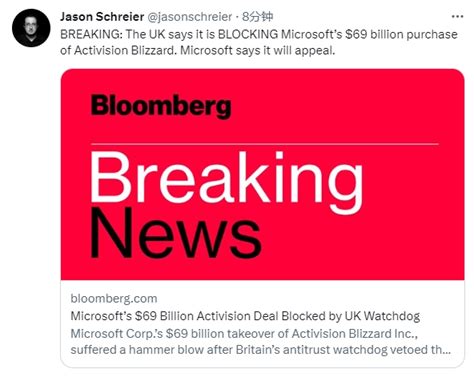Screen dimensions: 474x377
Task: Click Jason Schreier's round profile avatar
Action: (x=31, y=28)
